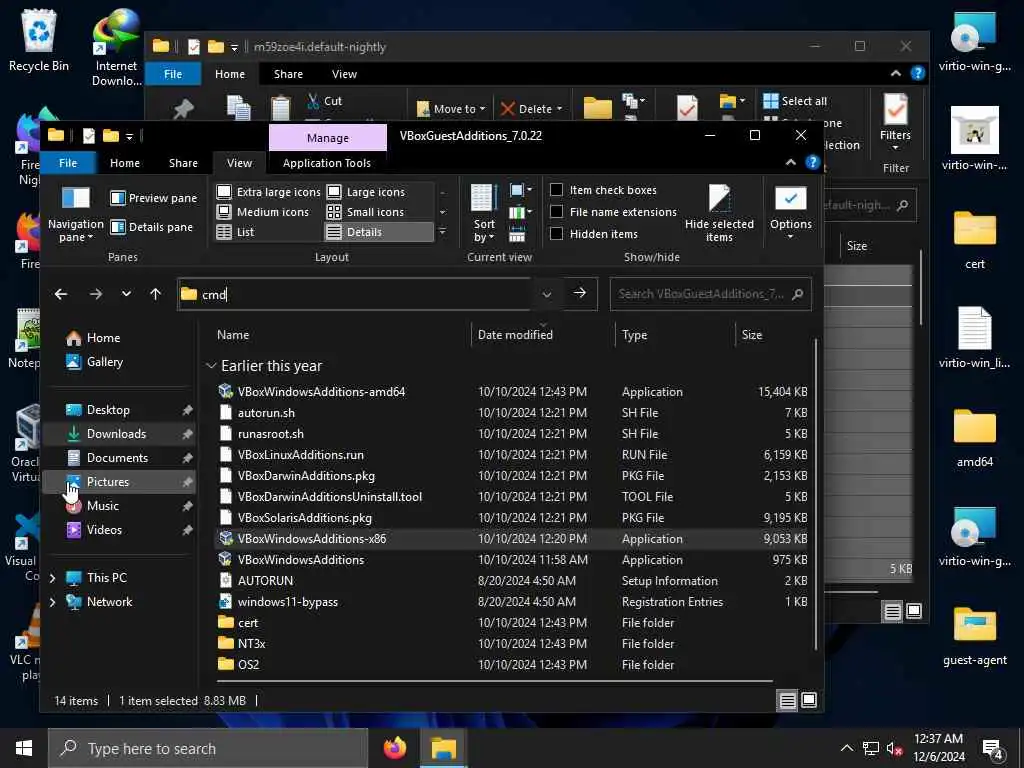Open Explorer Help question mark

(x=812, y=162)
